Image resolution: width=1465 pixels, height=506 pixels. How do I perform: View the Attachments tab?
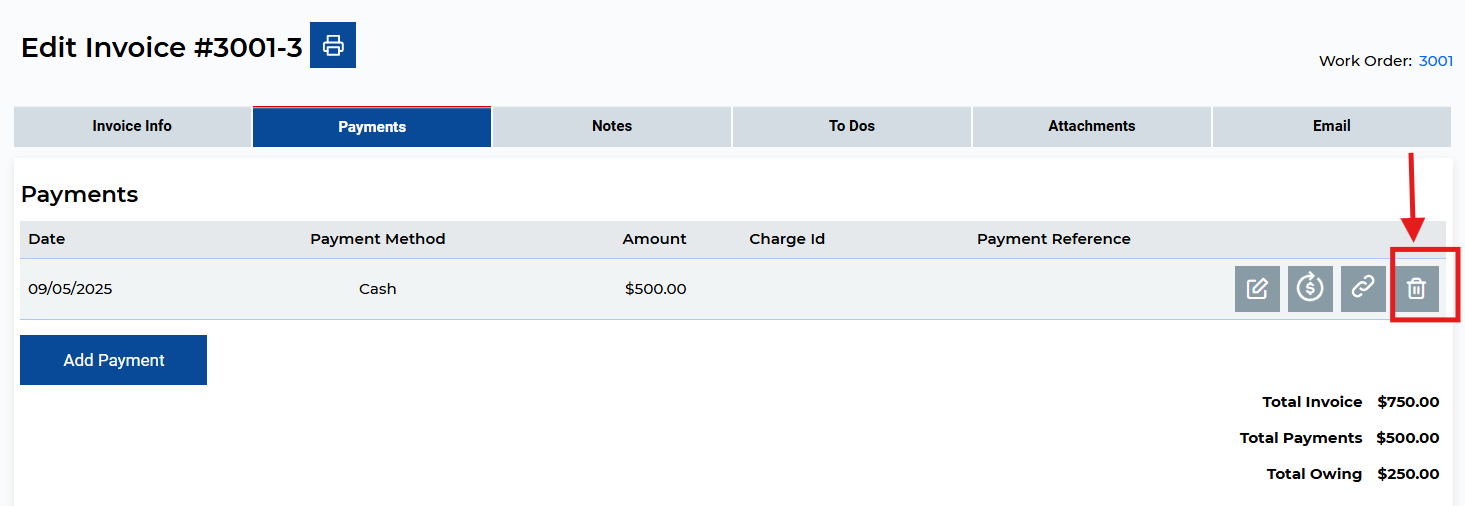click(x=1092, y=126)
